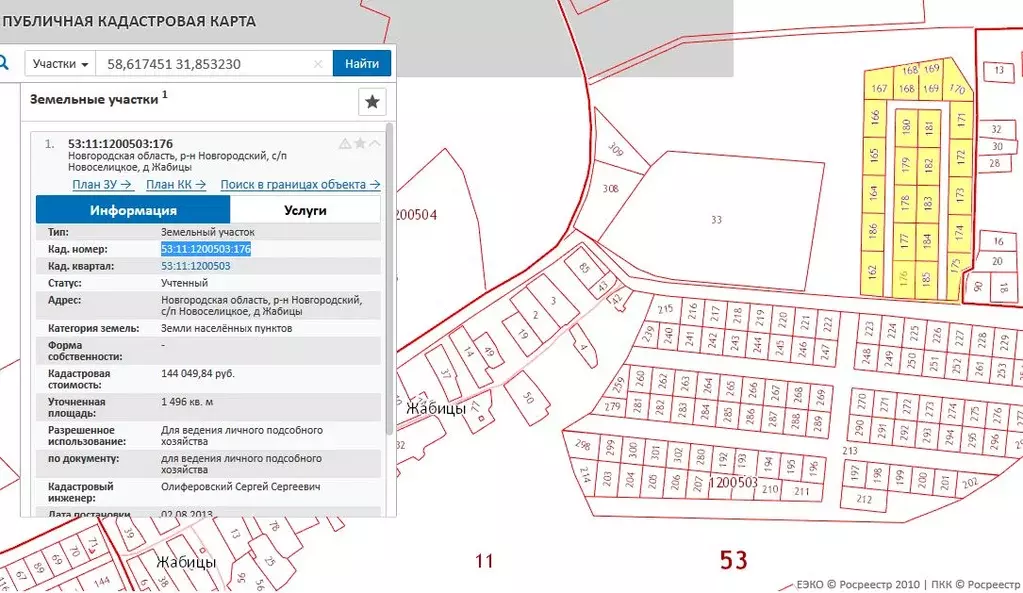
Task: Select yellow parcel 176 on the map
Action: (x=903, y=279)
